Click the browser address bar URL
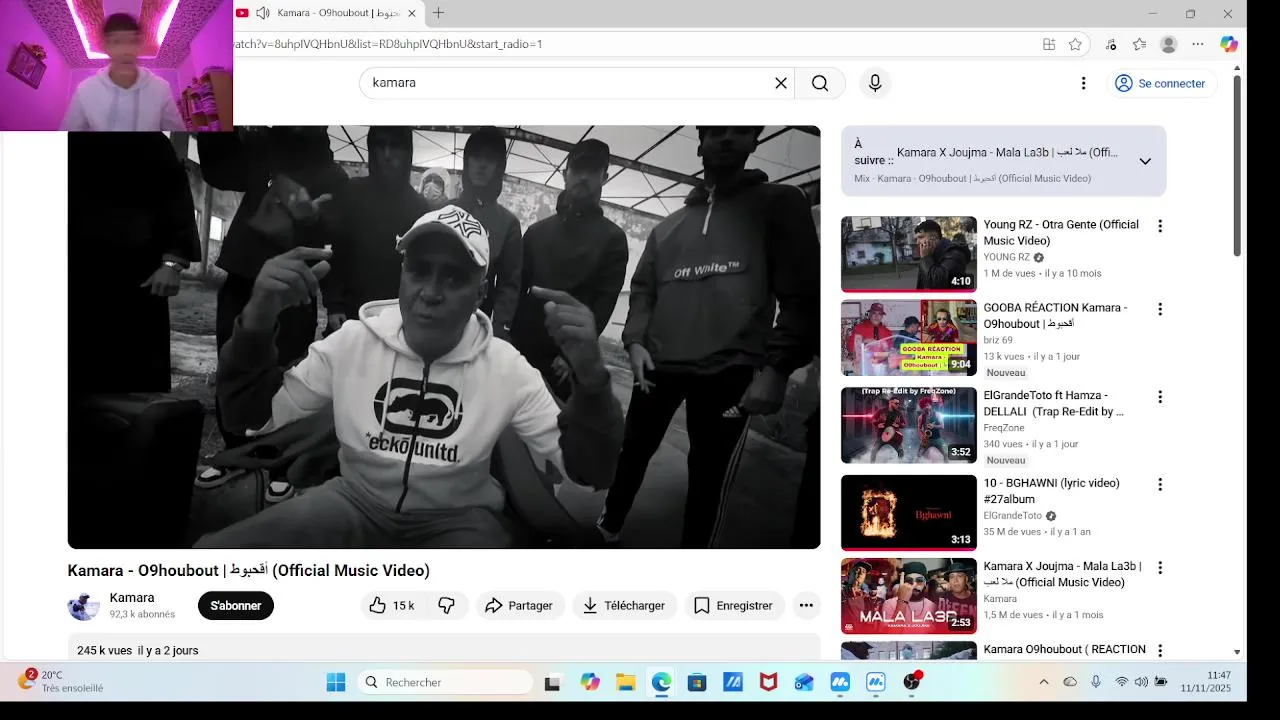The image size is (1280, 720). click(x=388, y=44)
